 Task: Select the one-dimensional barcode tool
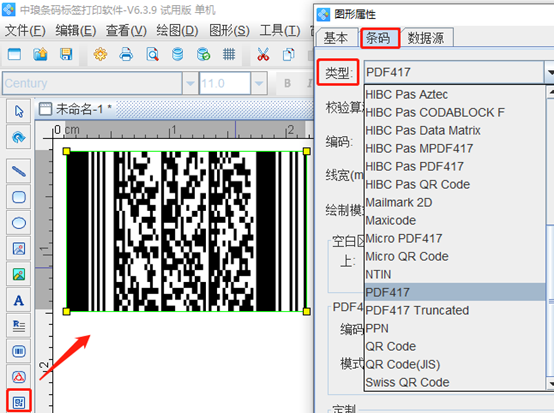pyautogui.click(x=19, y=352)
